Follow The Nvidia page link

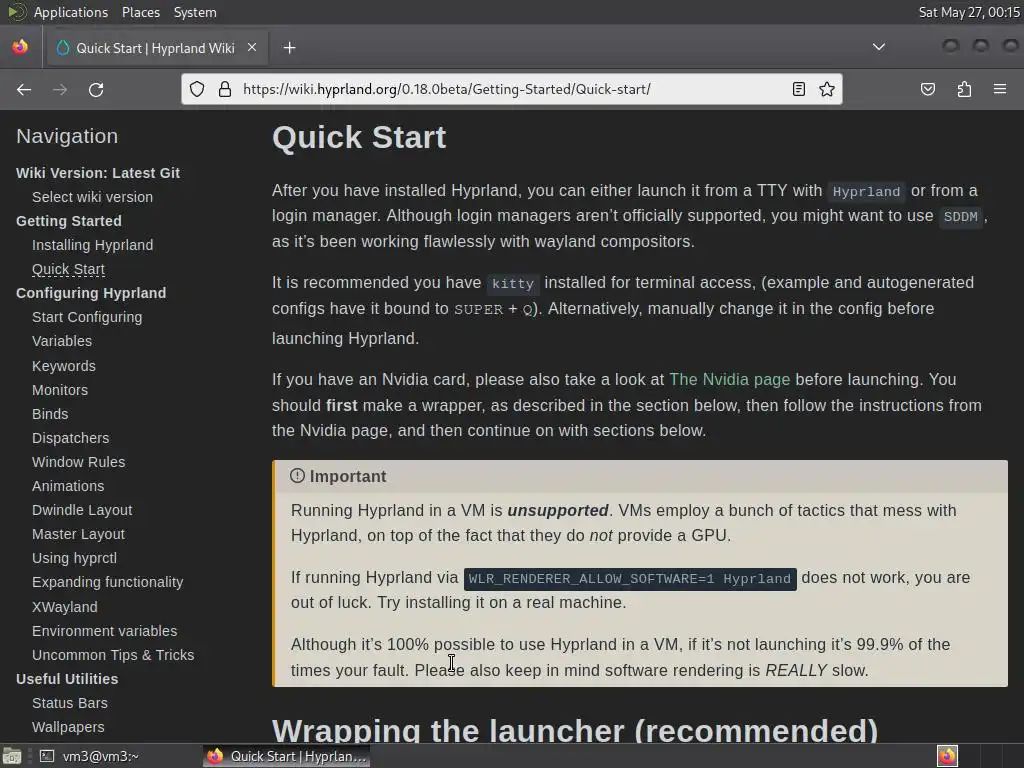pos(729,379)
